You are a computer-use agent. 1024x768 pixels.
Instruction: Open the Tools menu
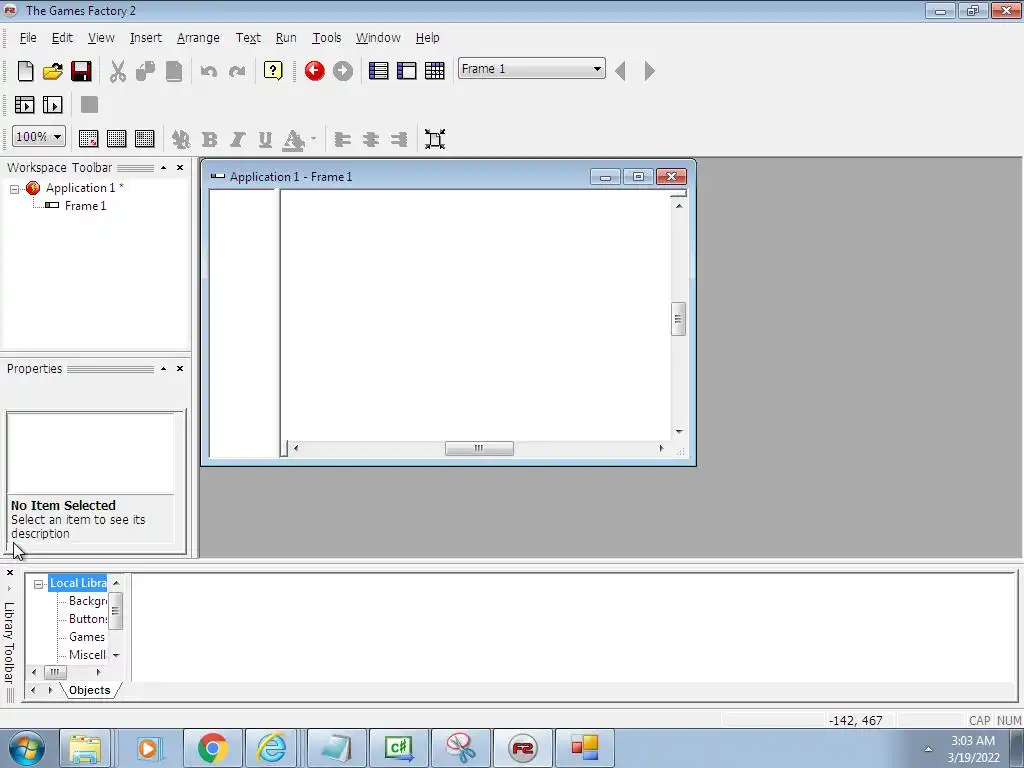(327, 38)
